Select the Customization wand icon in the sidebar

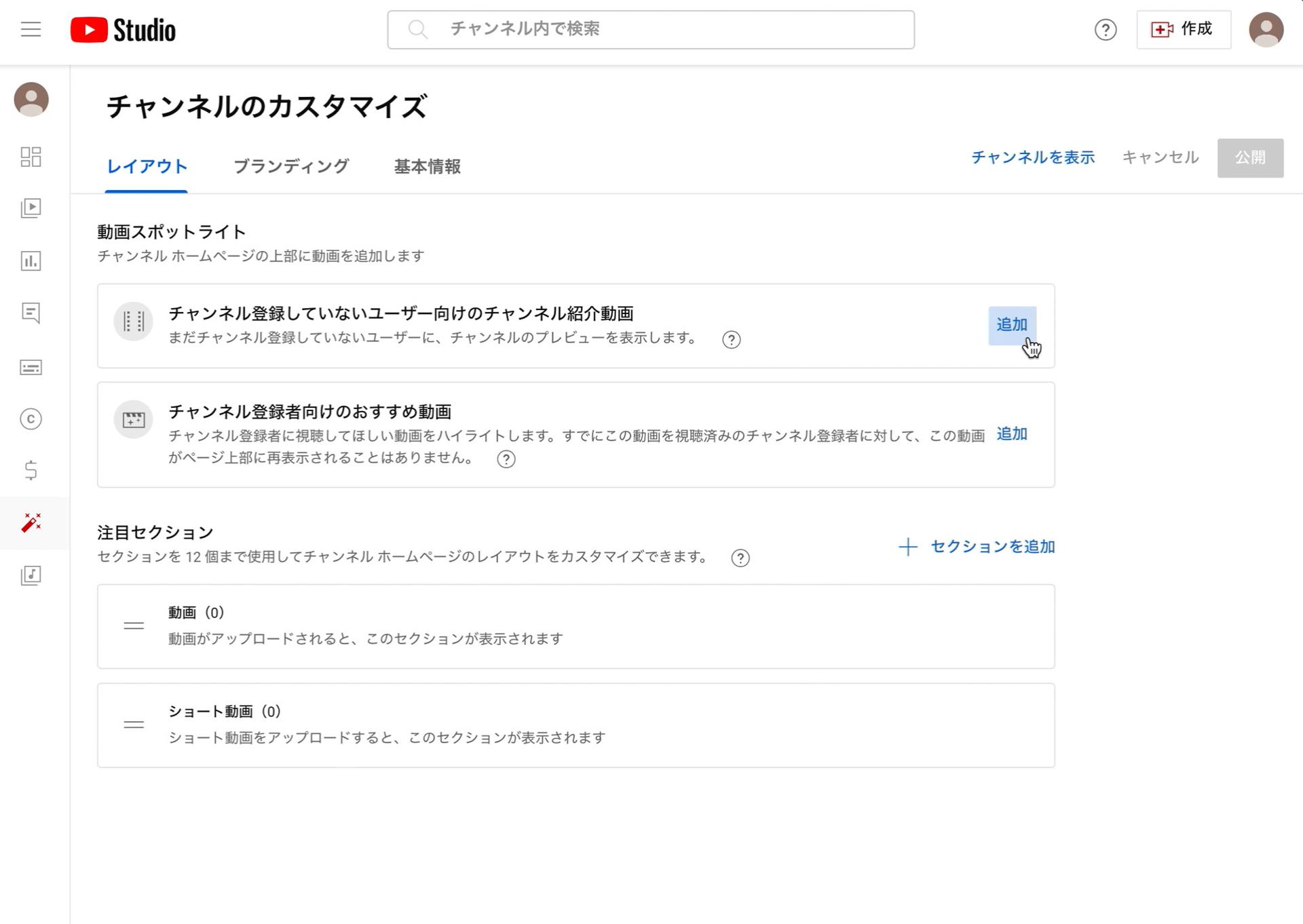click(x=31, y=522)
